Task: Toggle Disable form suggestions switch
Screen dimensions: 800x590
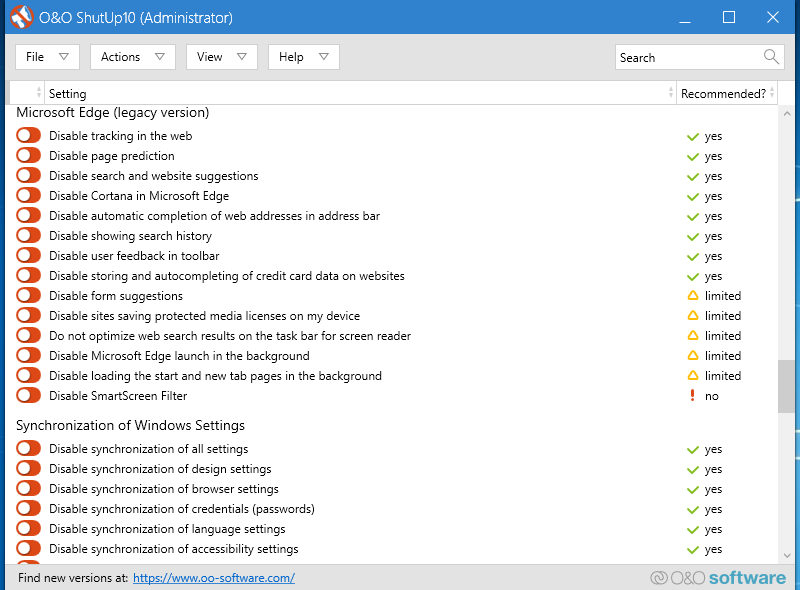Action: click(28, 295)
